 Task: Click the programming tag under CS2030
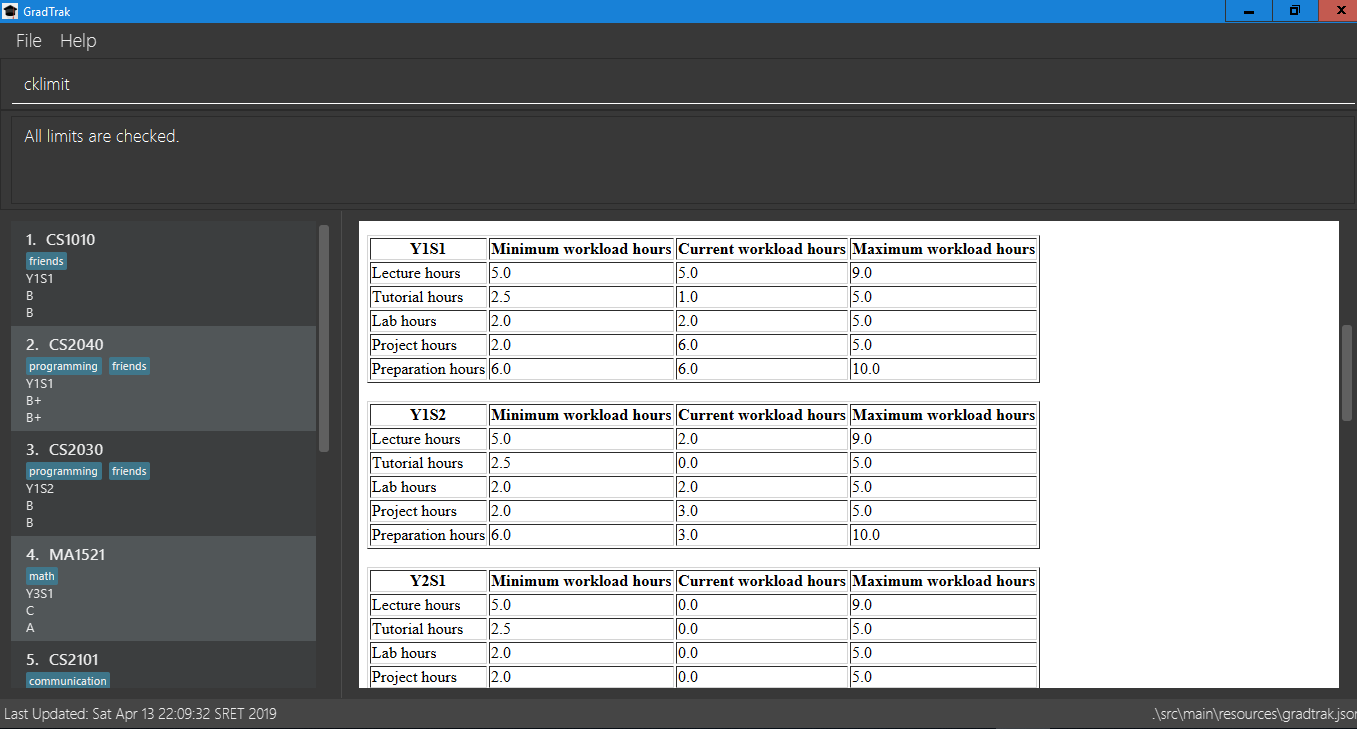[64, 471]
